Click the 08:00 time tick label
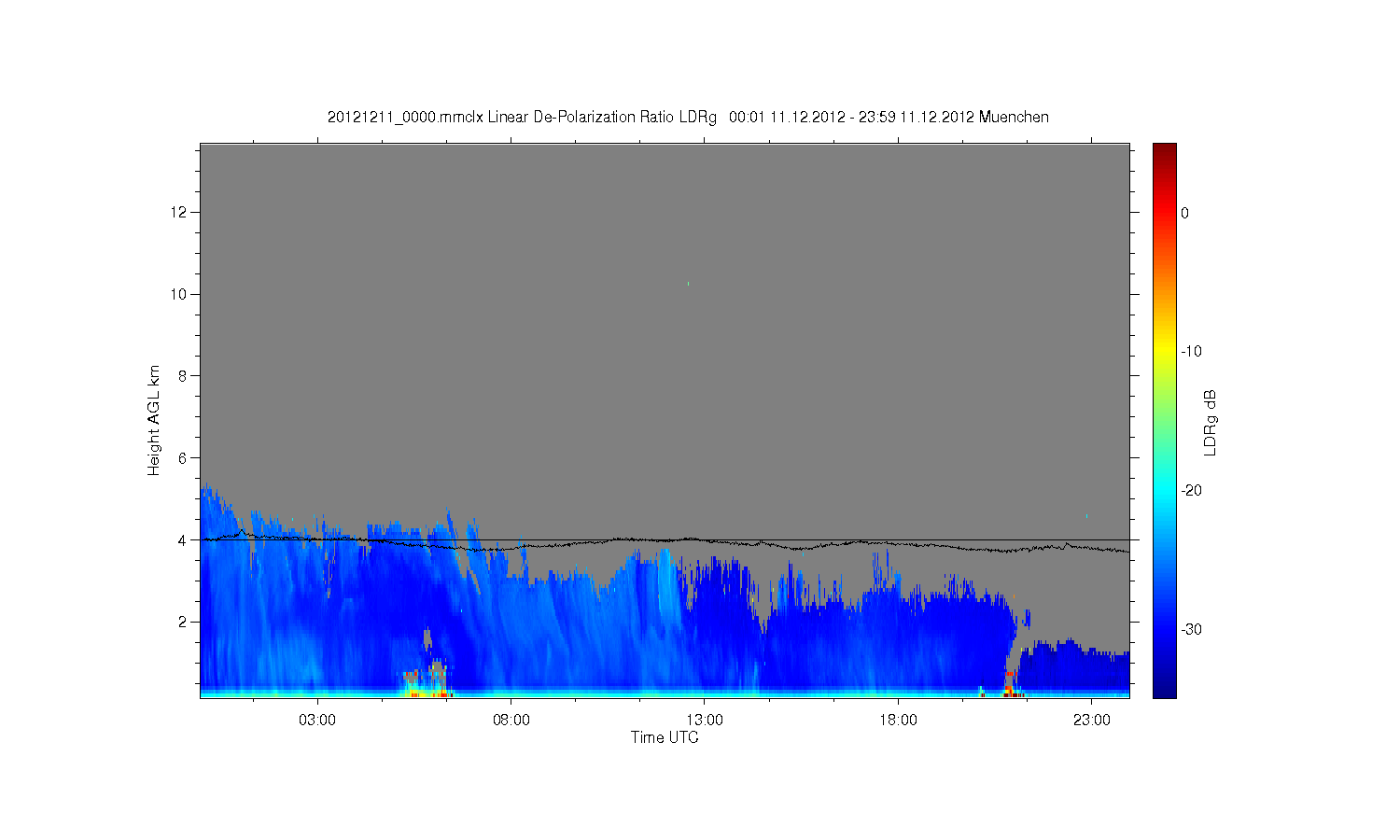 pos(511,721)
